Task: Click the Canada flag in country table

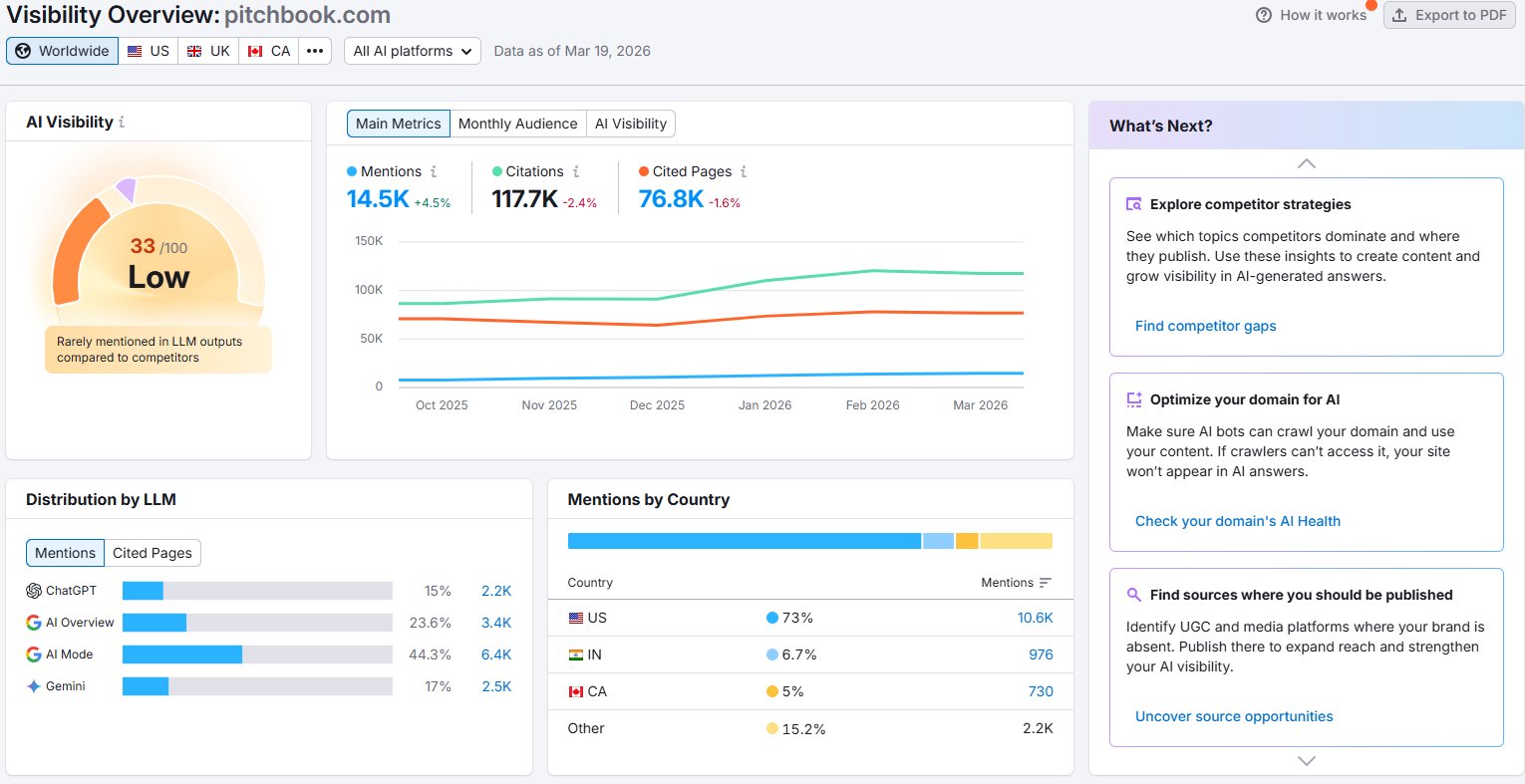Action: click(x=576, y=691)
